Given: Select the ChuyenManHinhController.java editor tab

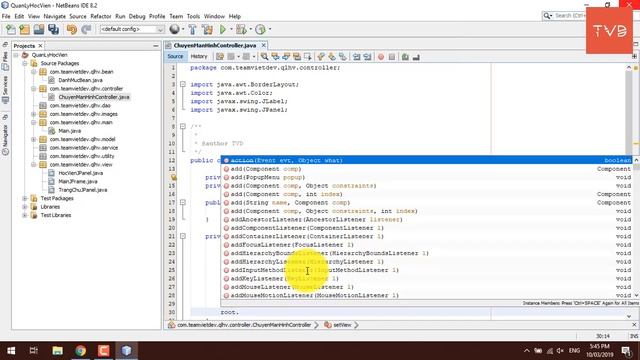Looking at the screenshot, I should (x=215, y=45).
